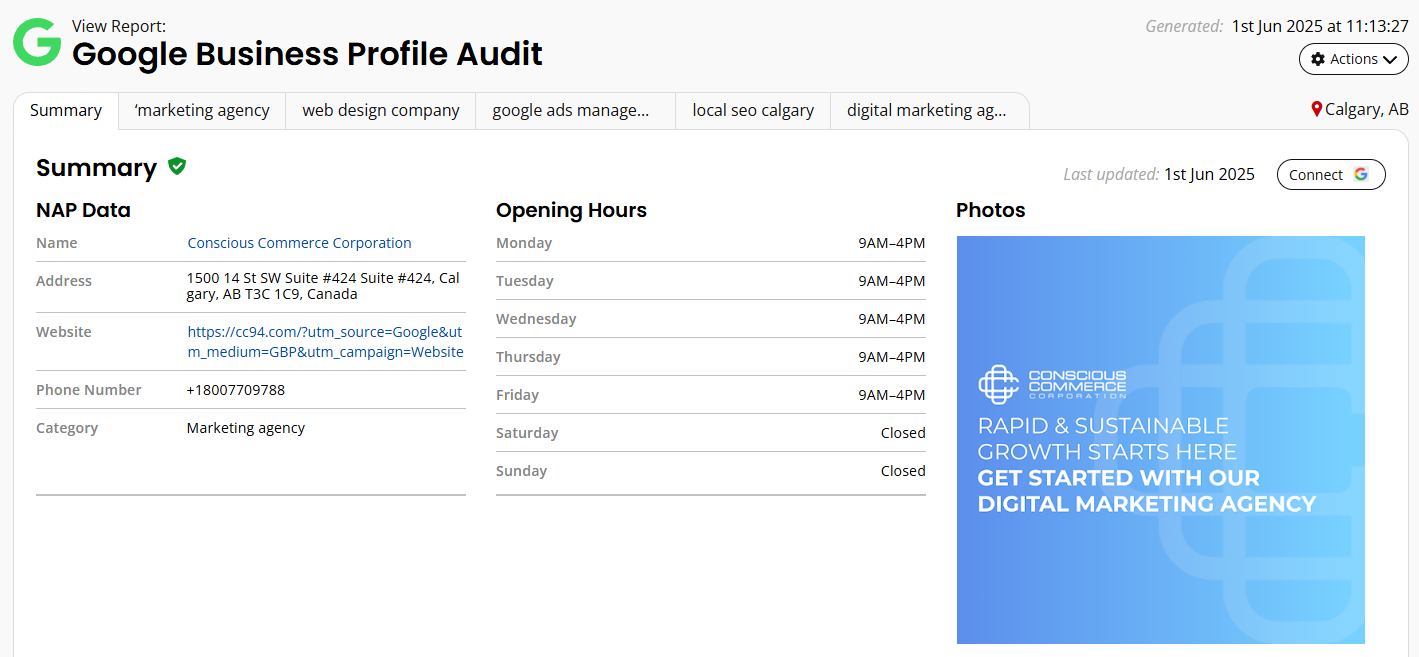Open the Actions dropdown menu

pos(1353,59)
